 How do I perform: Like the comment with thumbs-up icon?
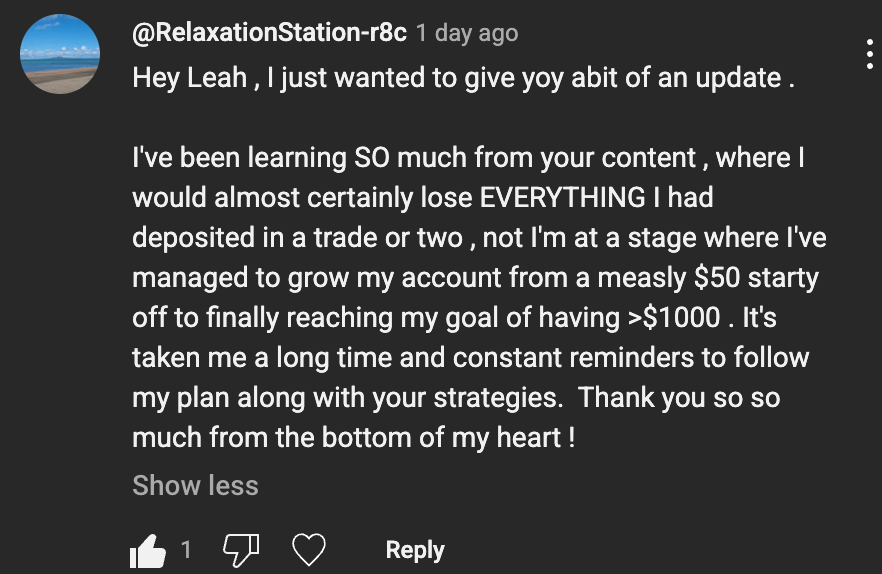coord(148,549)
